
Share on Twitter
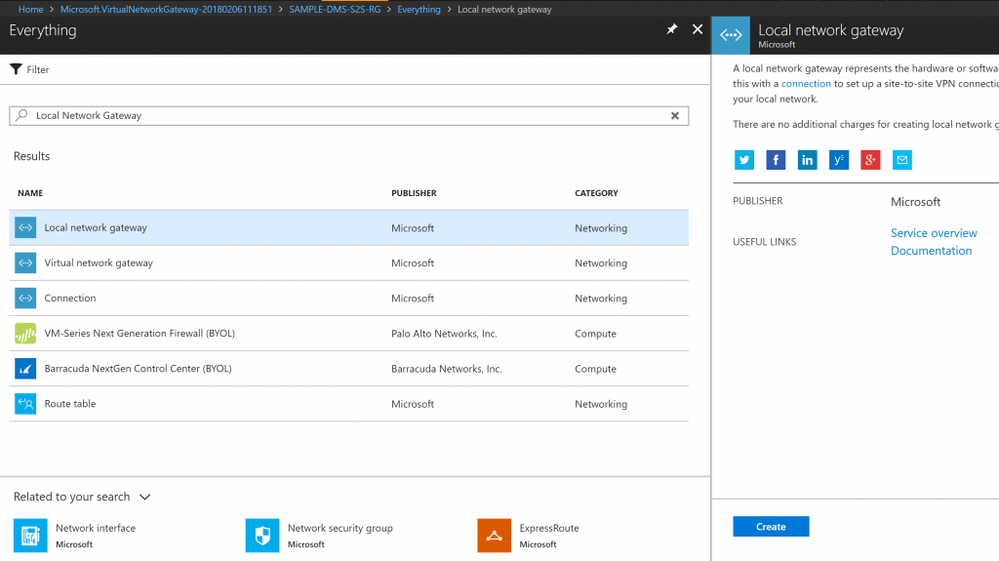[744, 160]
